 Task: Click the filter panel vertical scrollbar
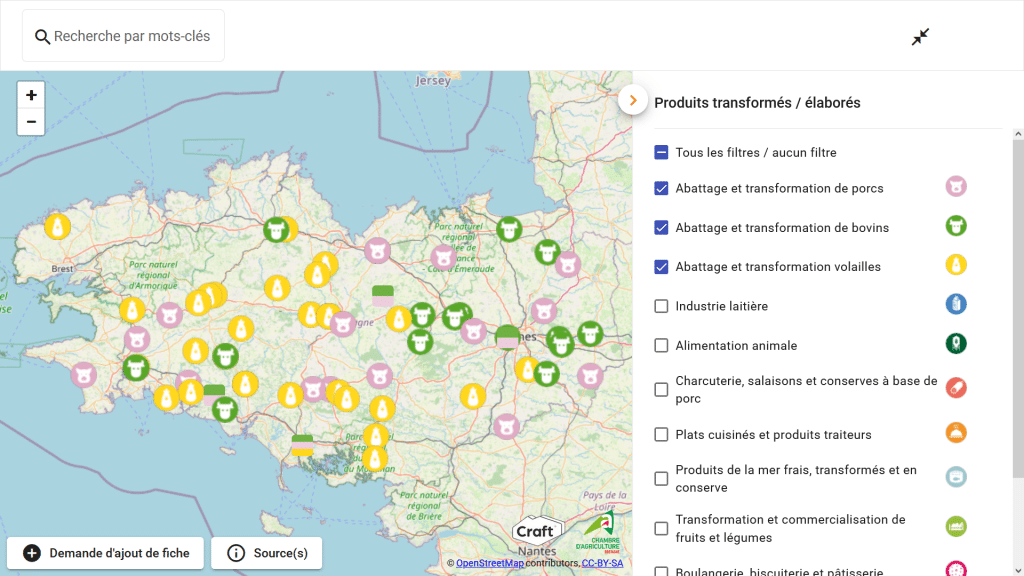coord(1018,307)
